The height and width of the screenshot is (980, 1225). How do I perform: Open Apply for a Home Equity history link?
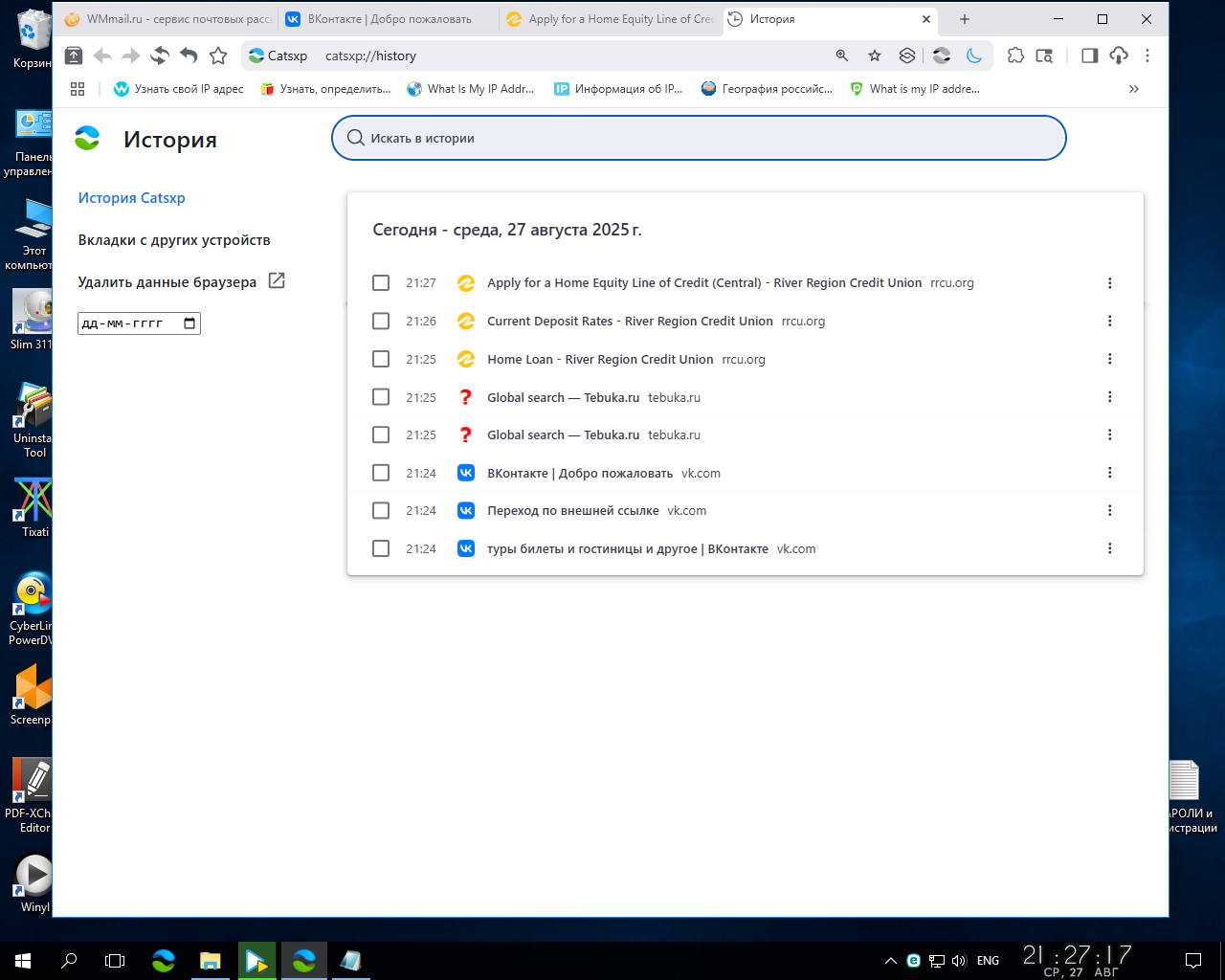click(704, 282)
